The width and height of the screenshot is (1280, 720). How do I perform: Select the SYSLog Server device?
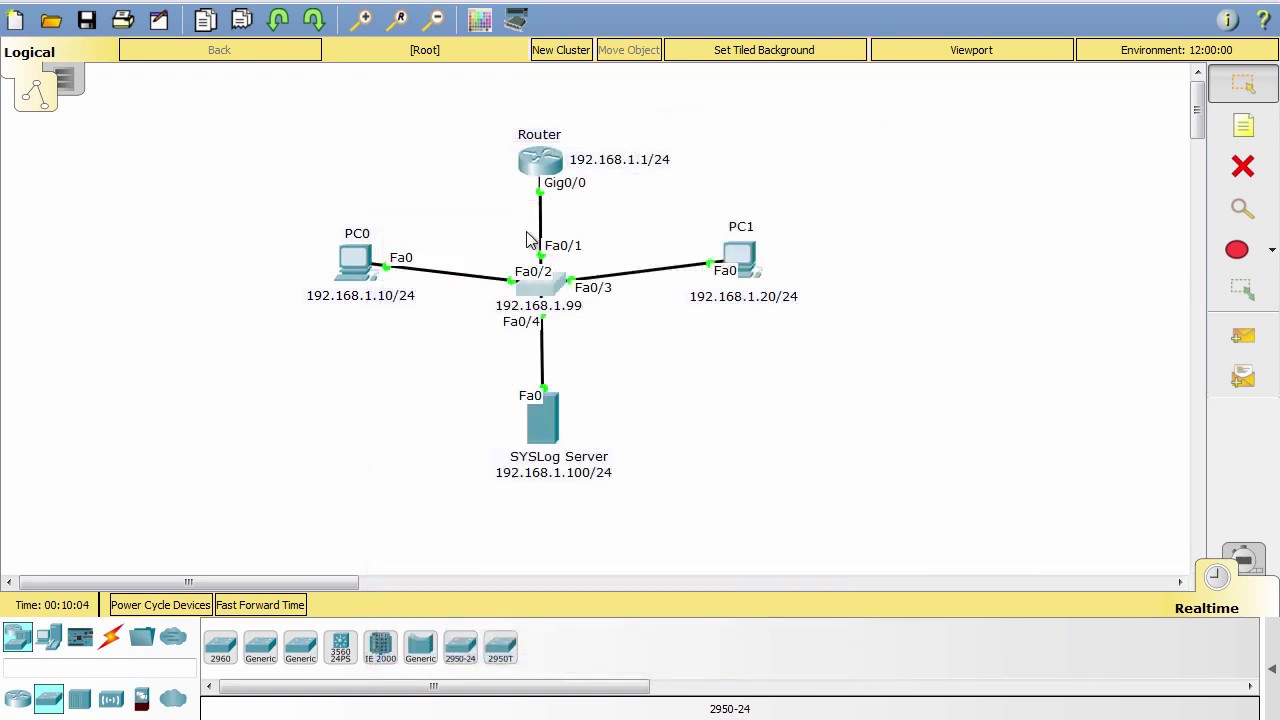(543, 418)
